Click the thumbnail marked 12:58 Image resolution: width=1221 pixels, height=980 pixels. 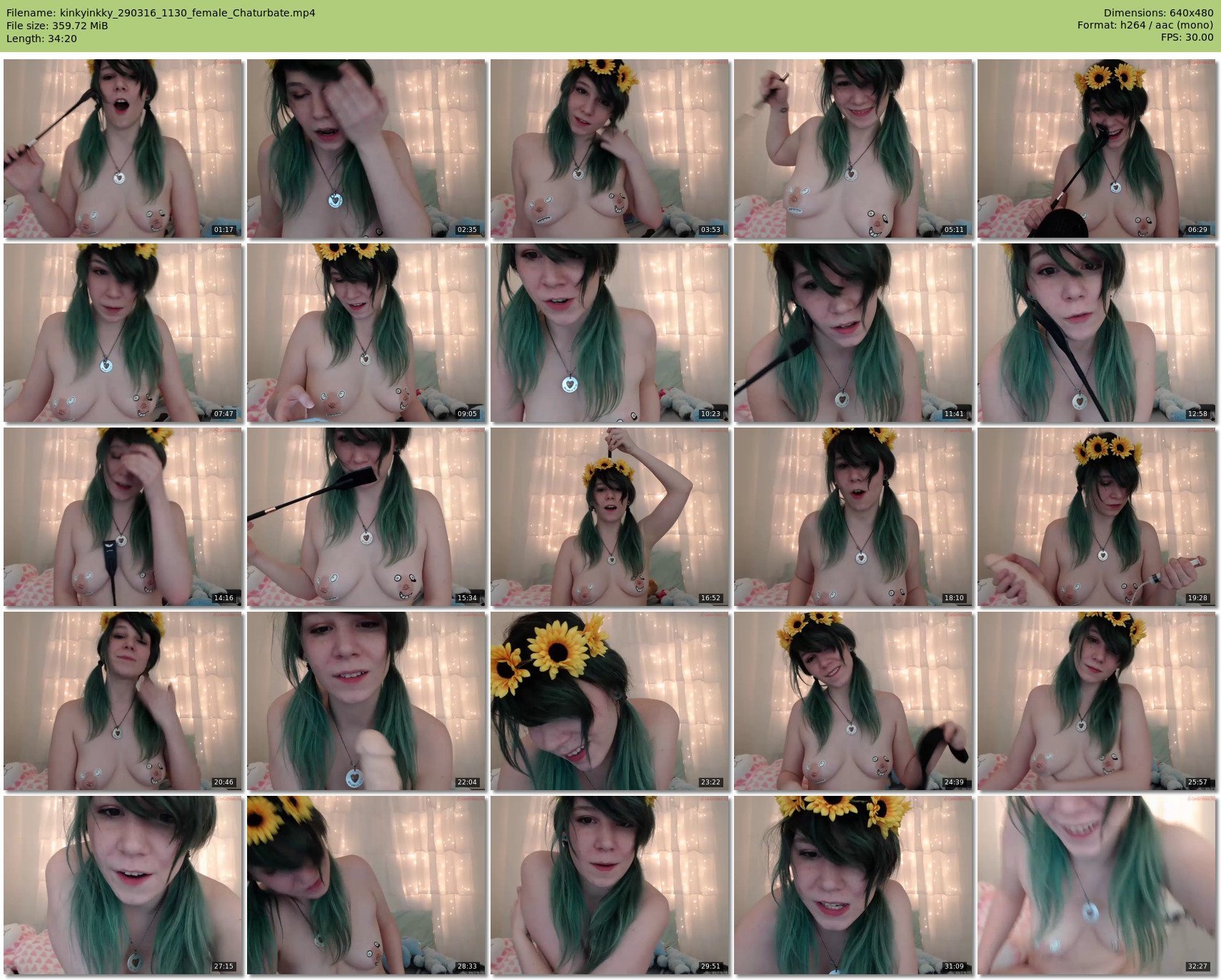click(1097, 333)
